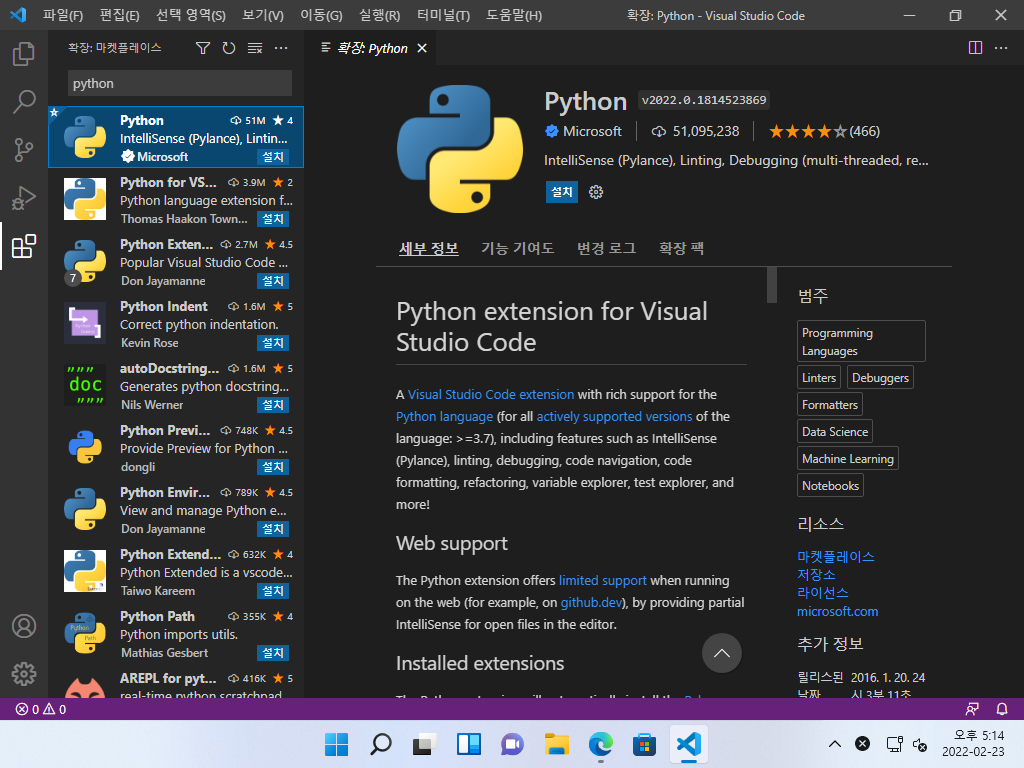Click the extension search box with python
The image size is (1024, 768).
tap(180, 84)
